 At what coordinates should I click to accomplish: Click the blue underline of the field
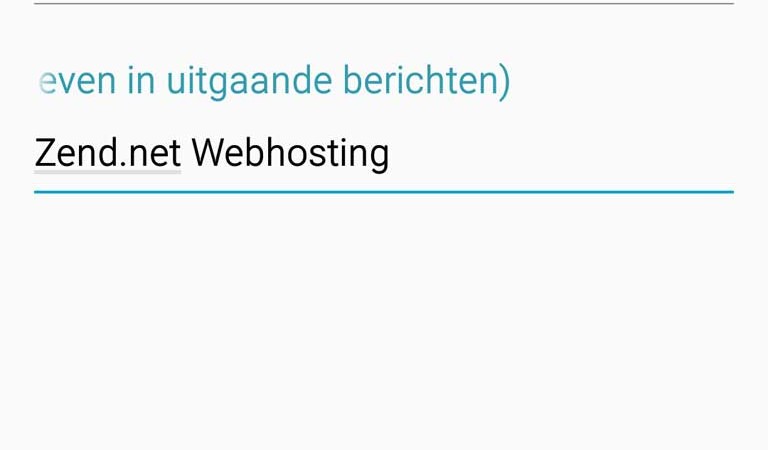pyautogui.click(x=384, y=192)
